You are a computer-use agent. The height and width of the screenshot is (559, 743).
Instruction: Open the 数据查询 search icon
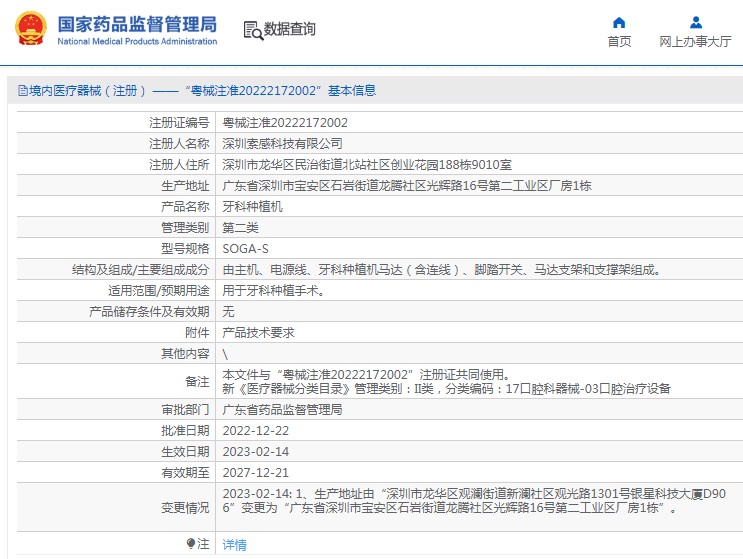(253, 30)
